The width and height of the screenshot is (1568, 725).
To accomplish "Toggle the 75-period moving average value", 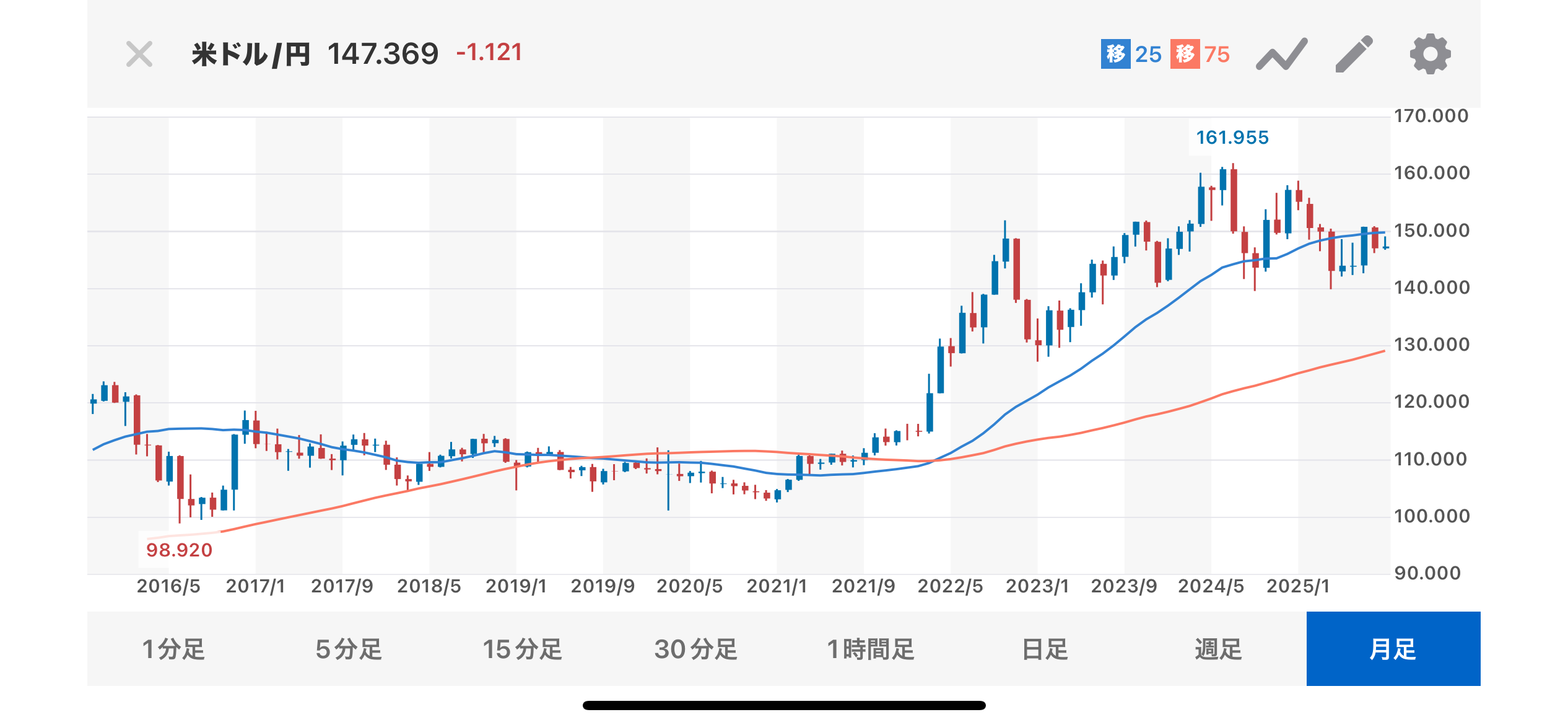I will pos(1217,55).
